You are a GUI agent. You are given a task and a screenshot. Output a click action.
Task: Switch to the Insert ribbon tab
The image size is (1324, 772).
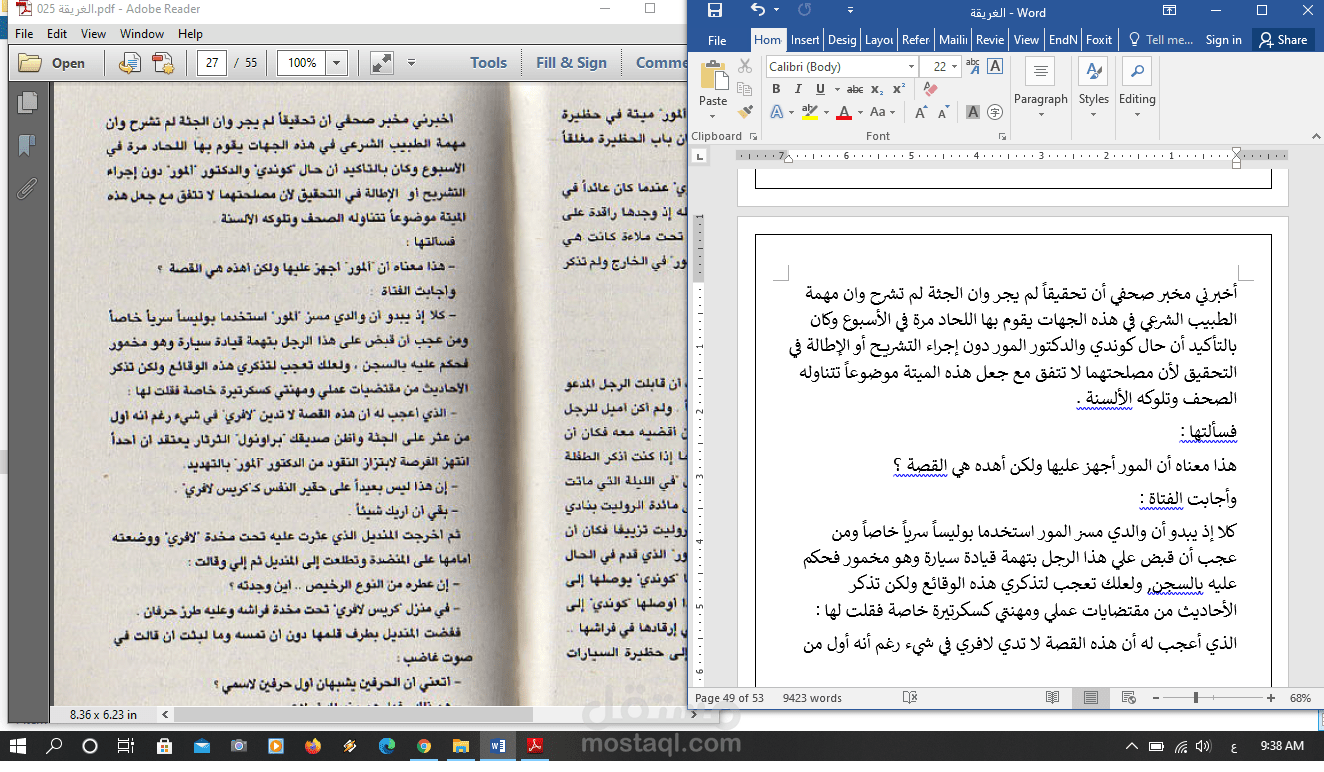(805, 40)
